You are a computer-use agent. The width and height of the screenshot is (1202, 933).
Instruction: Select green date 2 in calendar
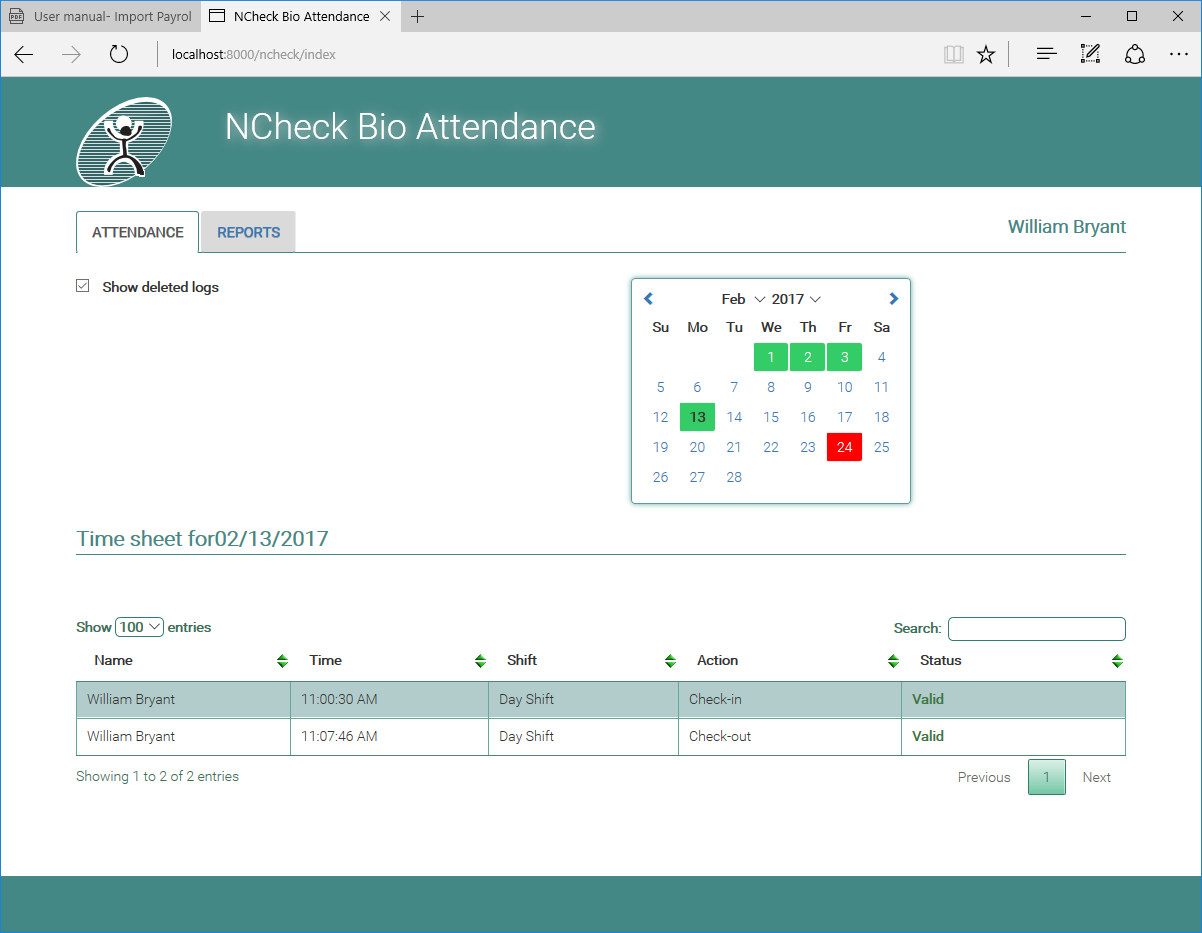pos(807,357)
